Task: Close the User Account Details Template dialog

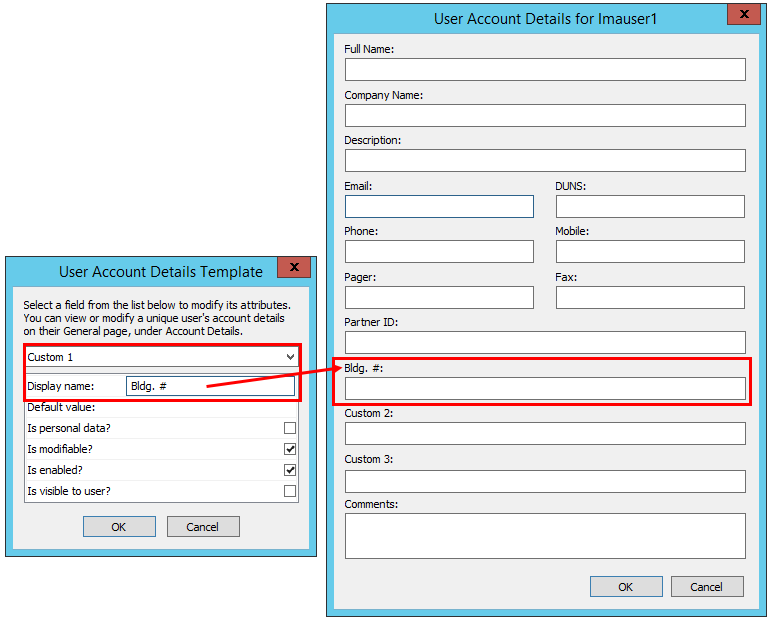Action: click(x=294, y=268)
